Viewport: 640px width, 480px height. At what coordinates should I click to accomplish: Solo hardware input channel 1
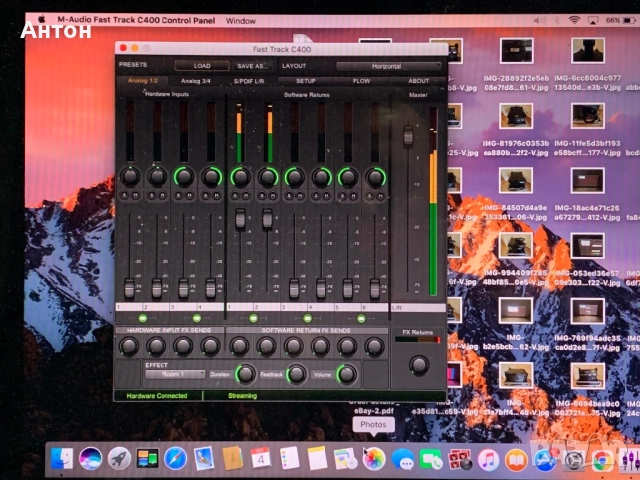pyautogui.click(x=124, y=196)
